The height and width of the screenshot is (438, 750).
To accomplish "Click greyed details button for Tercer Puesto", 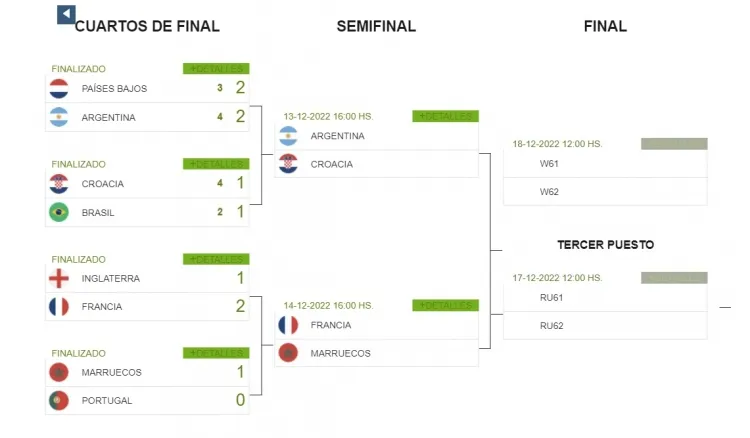I will point(674,277).
